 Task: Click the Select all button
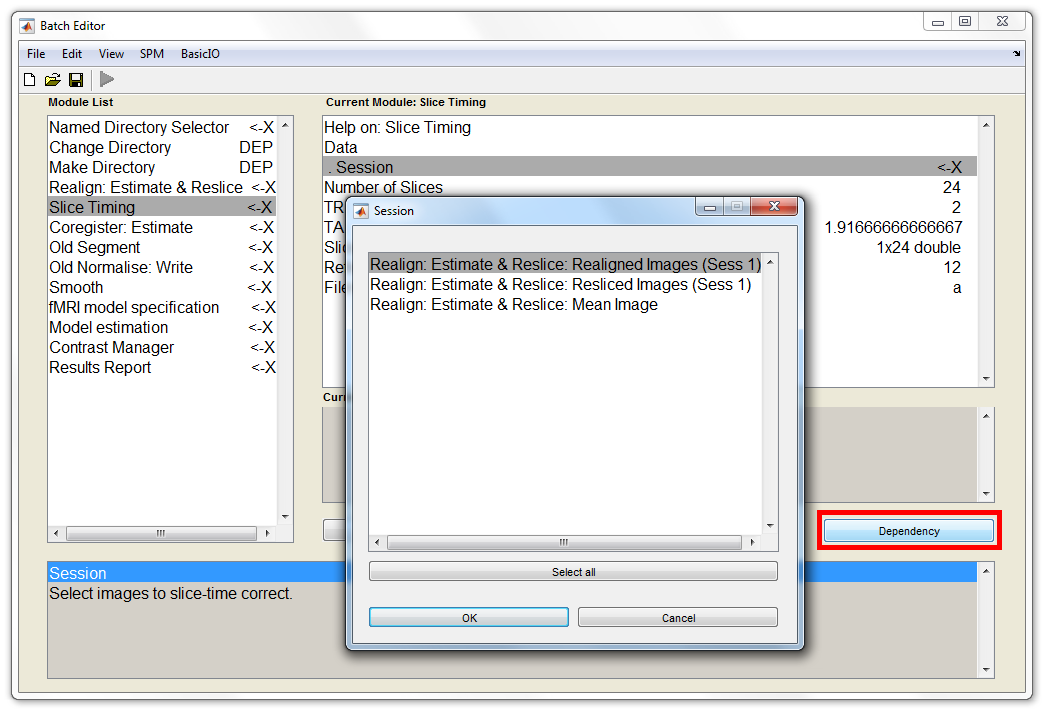573,572
